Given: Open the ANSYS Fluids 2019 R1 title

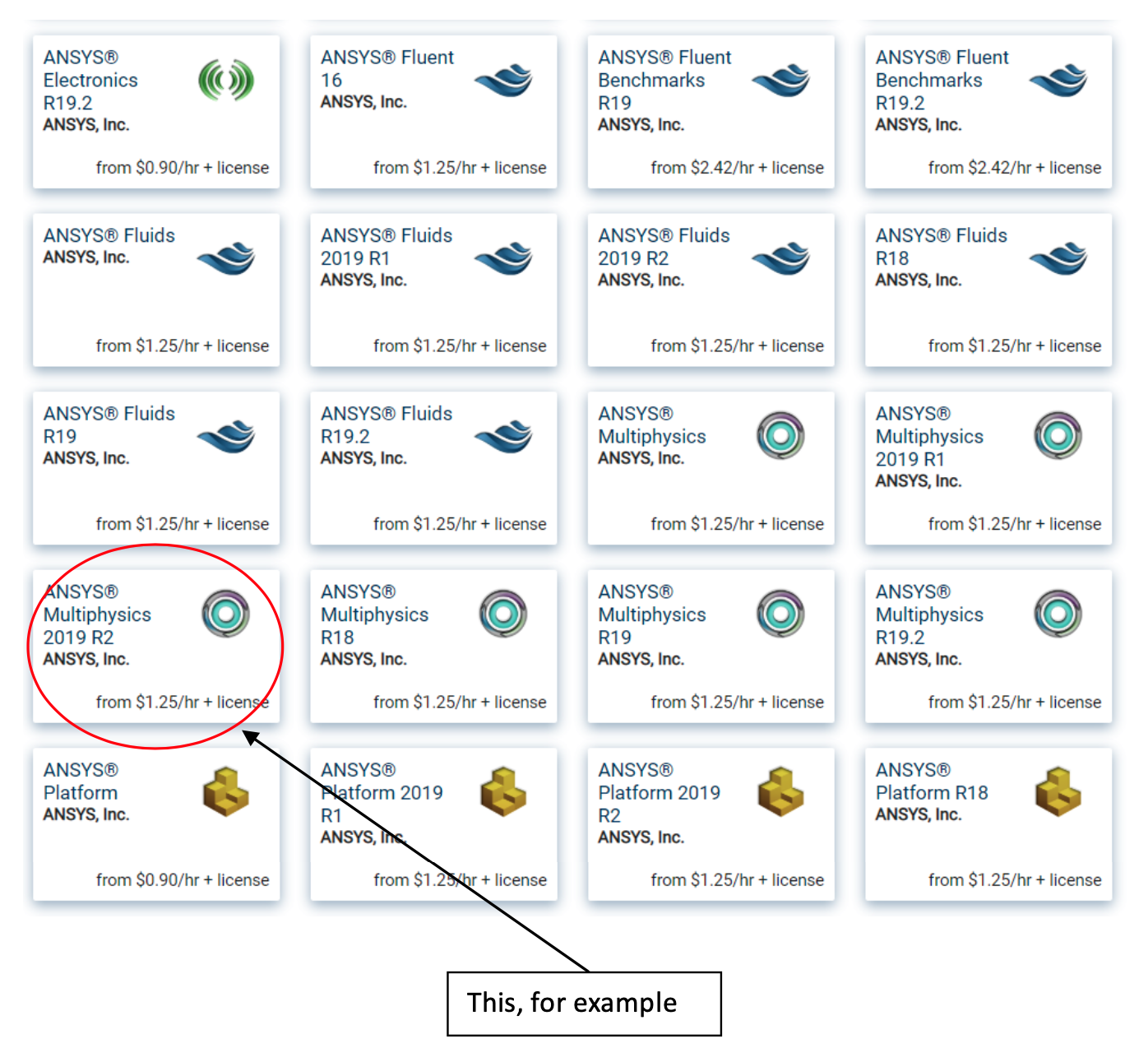Looking at the screenshot, I should click(x=387, y=247).
